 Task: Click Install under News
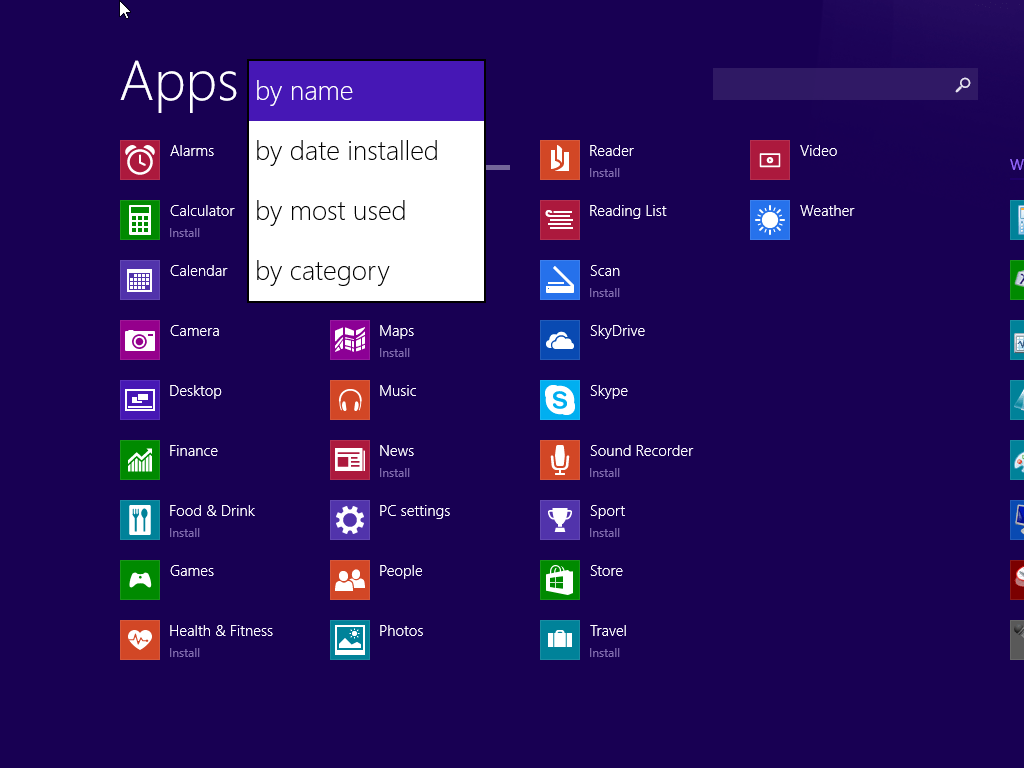click(x=395, y=473)
